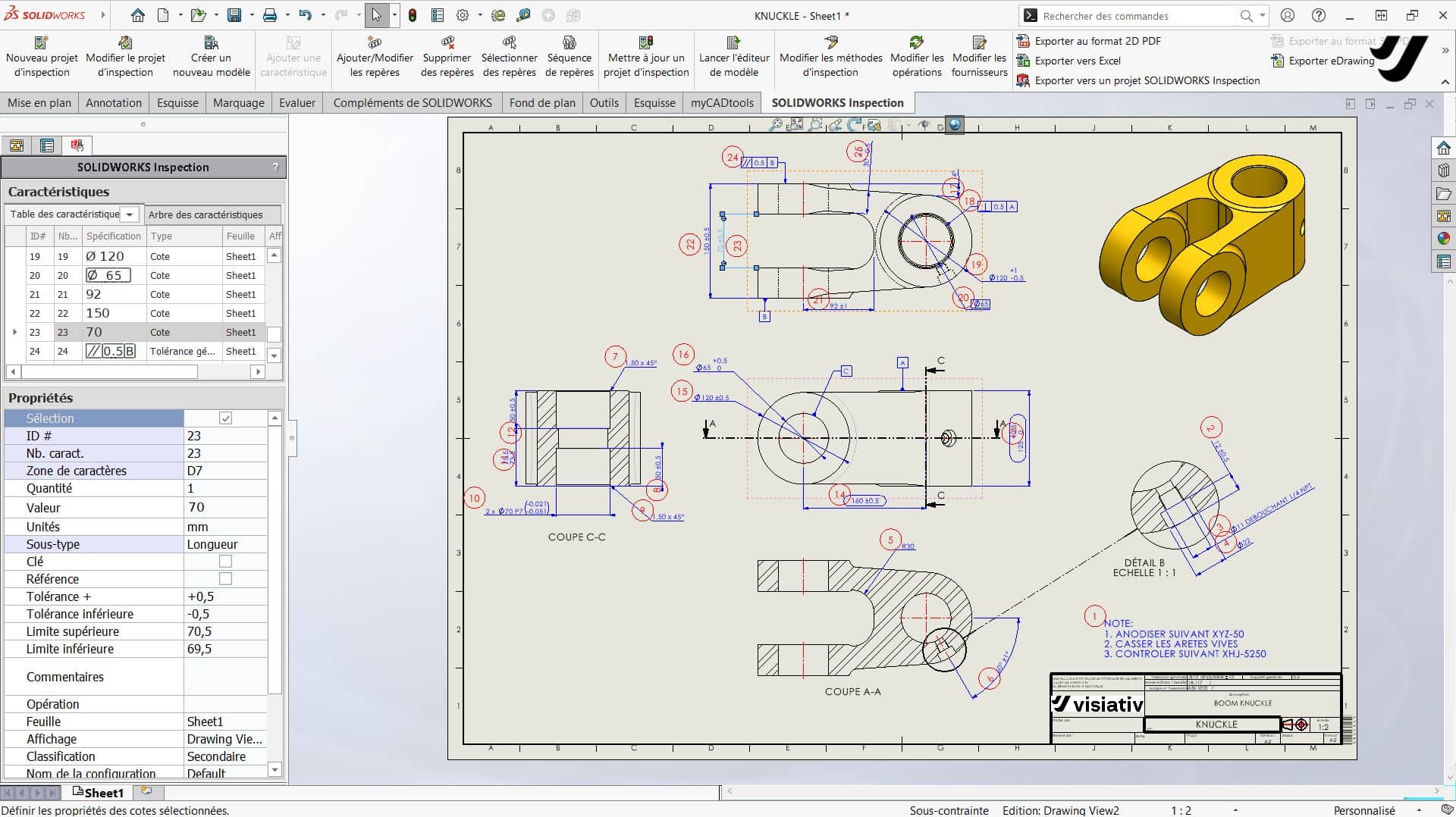Image resolution: width=1456 pixels, height=817 pixels.
Task: Click Nouveau projet d'inspection icon
Action: (x=42, y=42)
